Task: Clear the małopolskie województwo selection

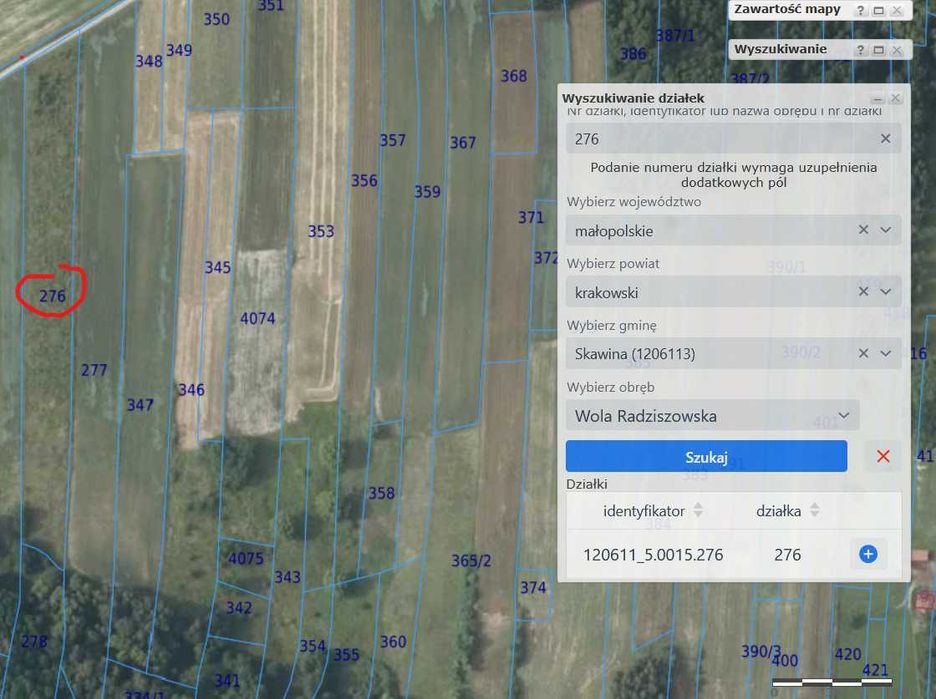Action: click(x=863, y=230)
